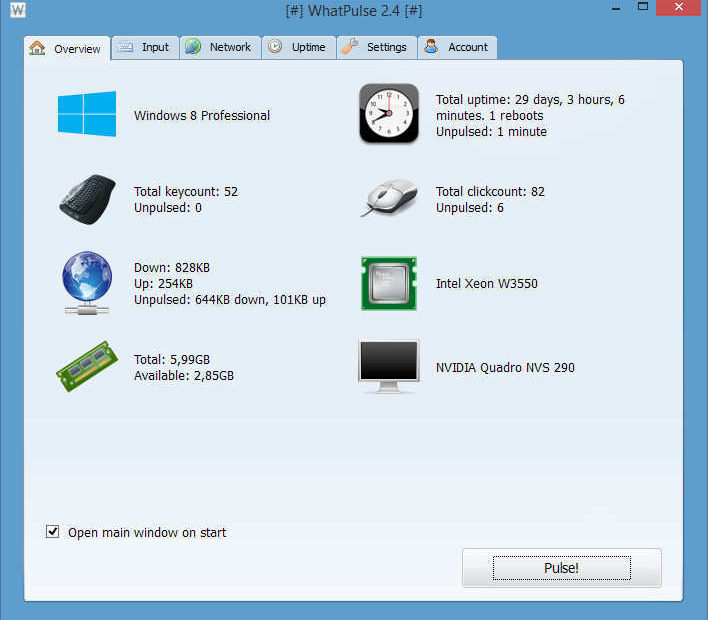Screen dimensions: 708x620
Task: Open the Network tab
Action: tap(220, 47)
